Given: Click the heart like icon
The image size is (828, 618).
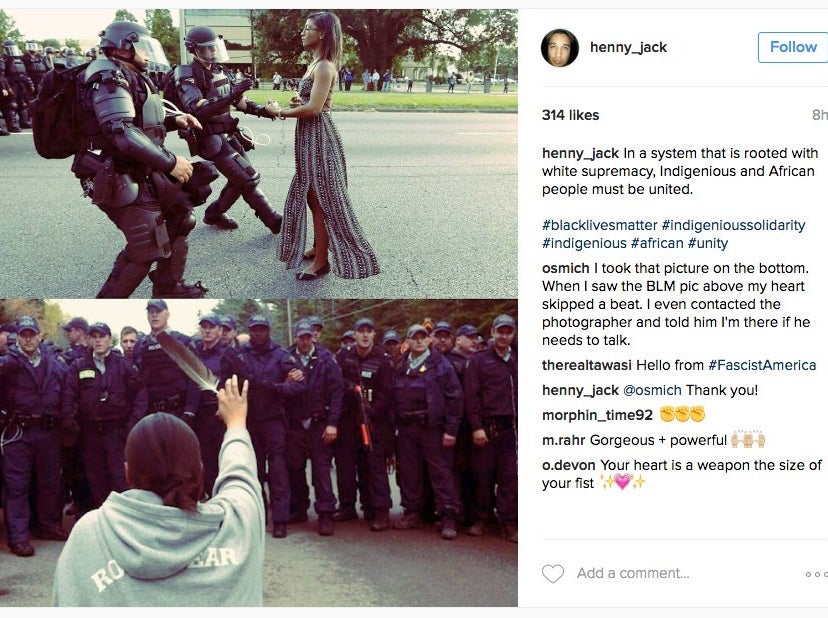Looking at the screenshot, I should click(553, 574).
